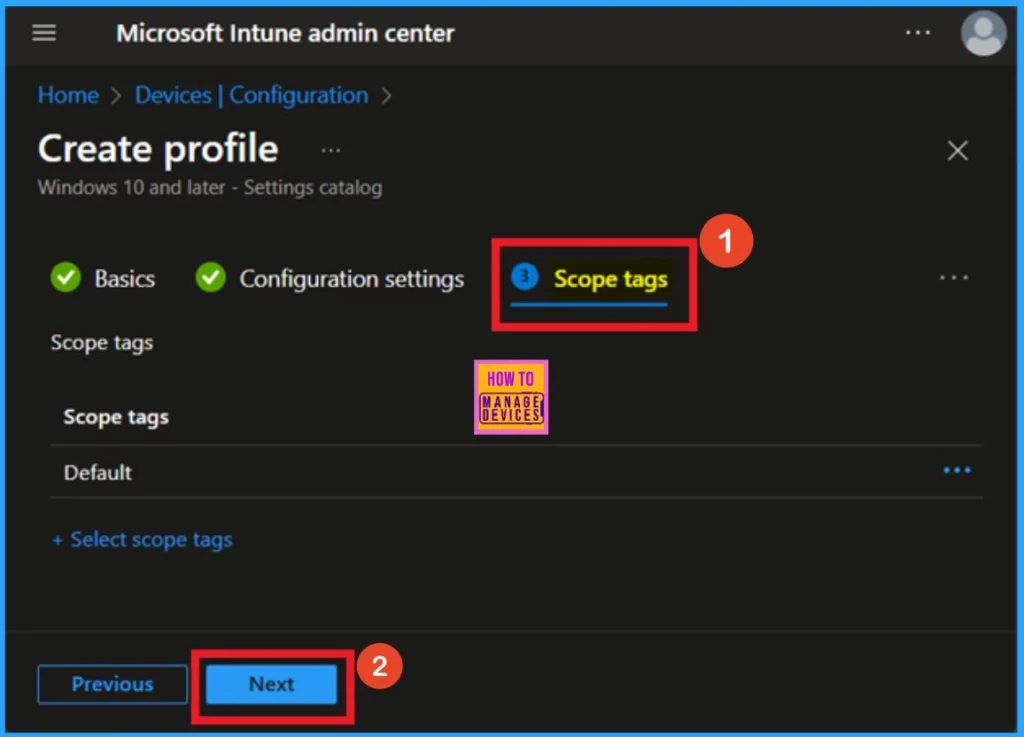The height and width of the screenshot is (737, 1024).
Task: Navigate to Home breadcrumb
Action: click(68, 95)
